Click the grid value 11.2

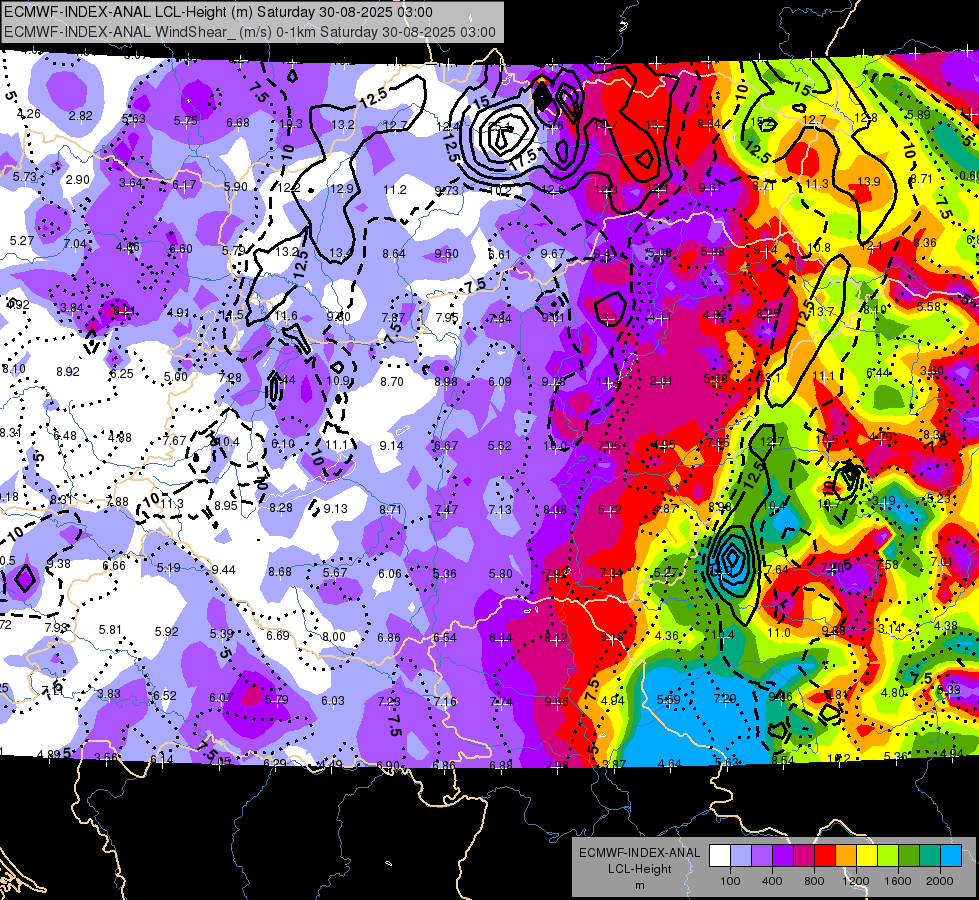[x=395, y=189]
